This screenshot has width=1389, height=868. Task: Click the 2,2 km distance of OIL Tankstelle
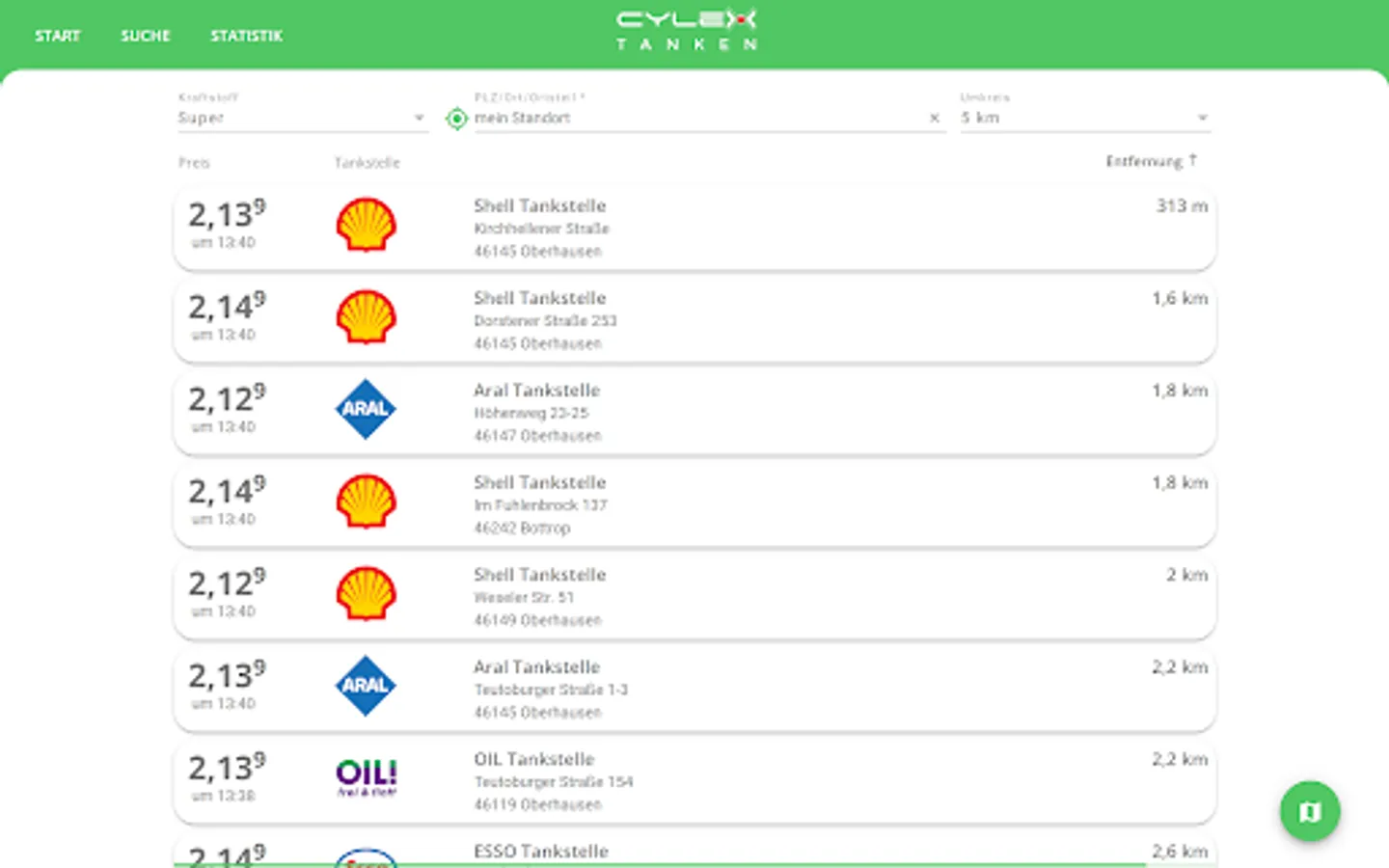click(x=1180, y=759)
